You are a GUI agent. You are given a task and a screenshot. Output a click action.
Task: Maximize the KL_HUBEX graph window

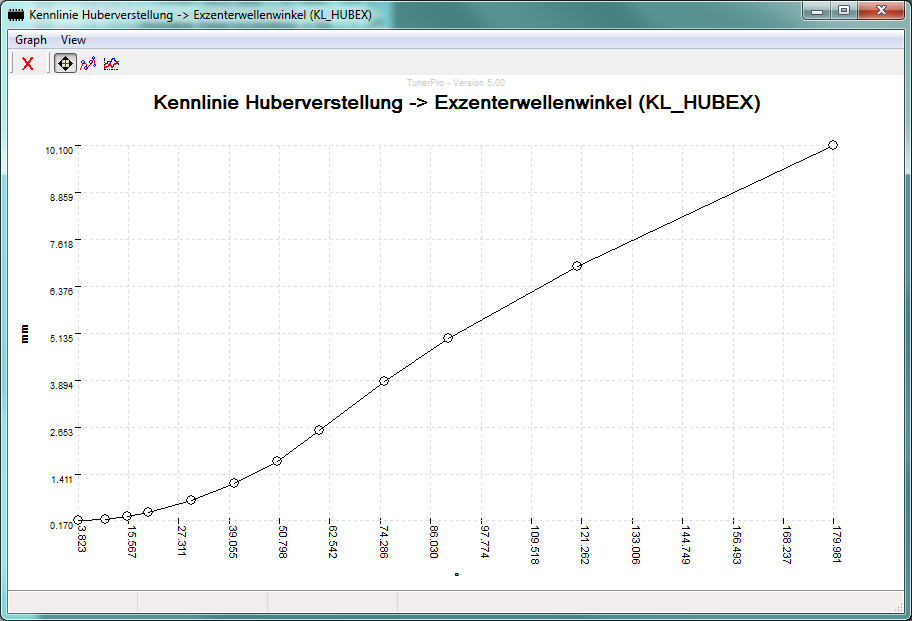[x=844, y=11]
